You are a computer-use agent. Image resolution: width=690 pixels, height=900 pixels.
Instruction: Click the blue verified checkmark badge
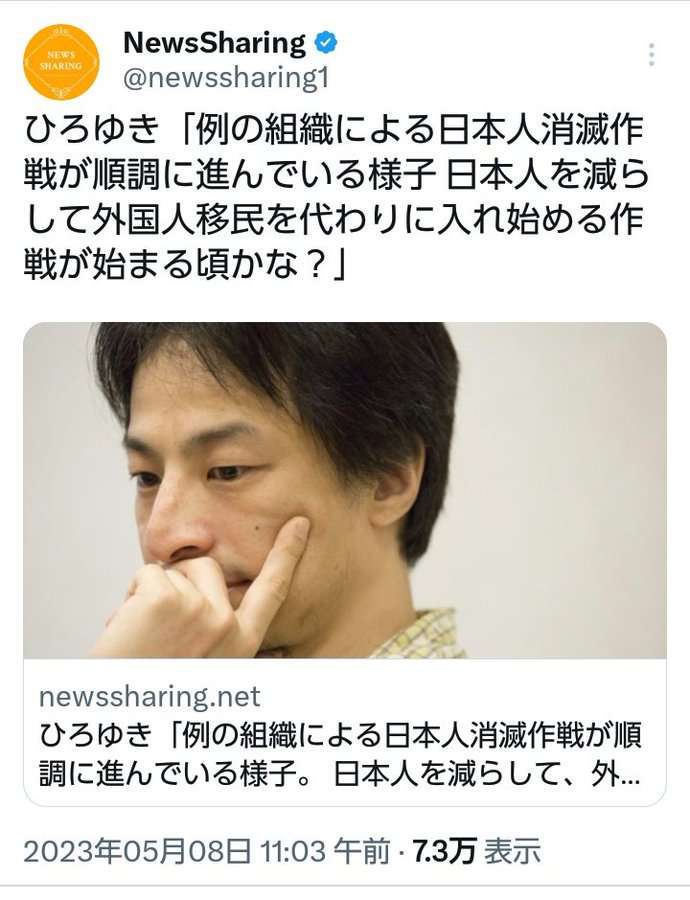pos(327,43)
